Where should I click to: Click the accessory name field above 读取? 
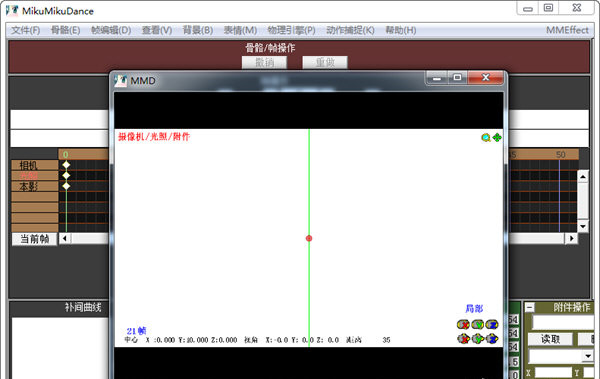click(x=563, y=322)
